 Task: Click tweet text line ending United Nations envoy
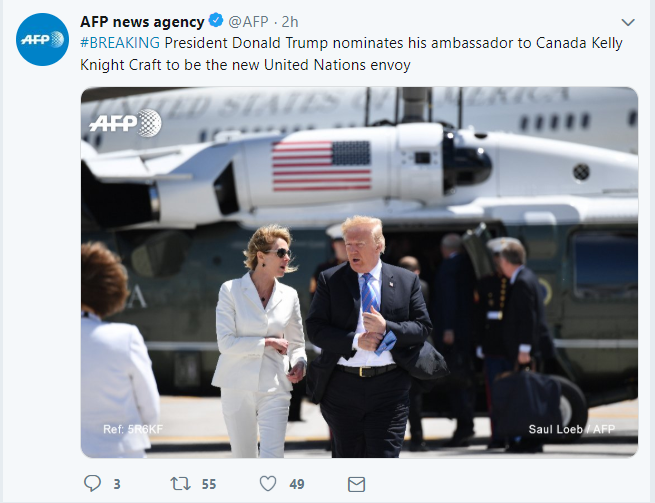(x=245, y=65)
